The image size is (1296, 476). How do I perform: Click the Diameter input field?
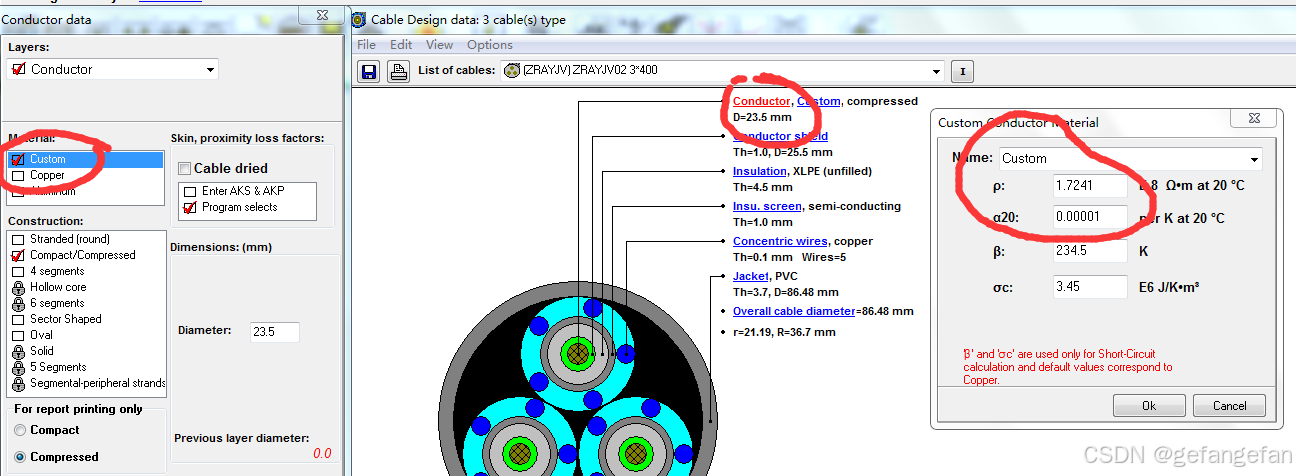point(274,331)
